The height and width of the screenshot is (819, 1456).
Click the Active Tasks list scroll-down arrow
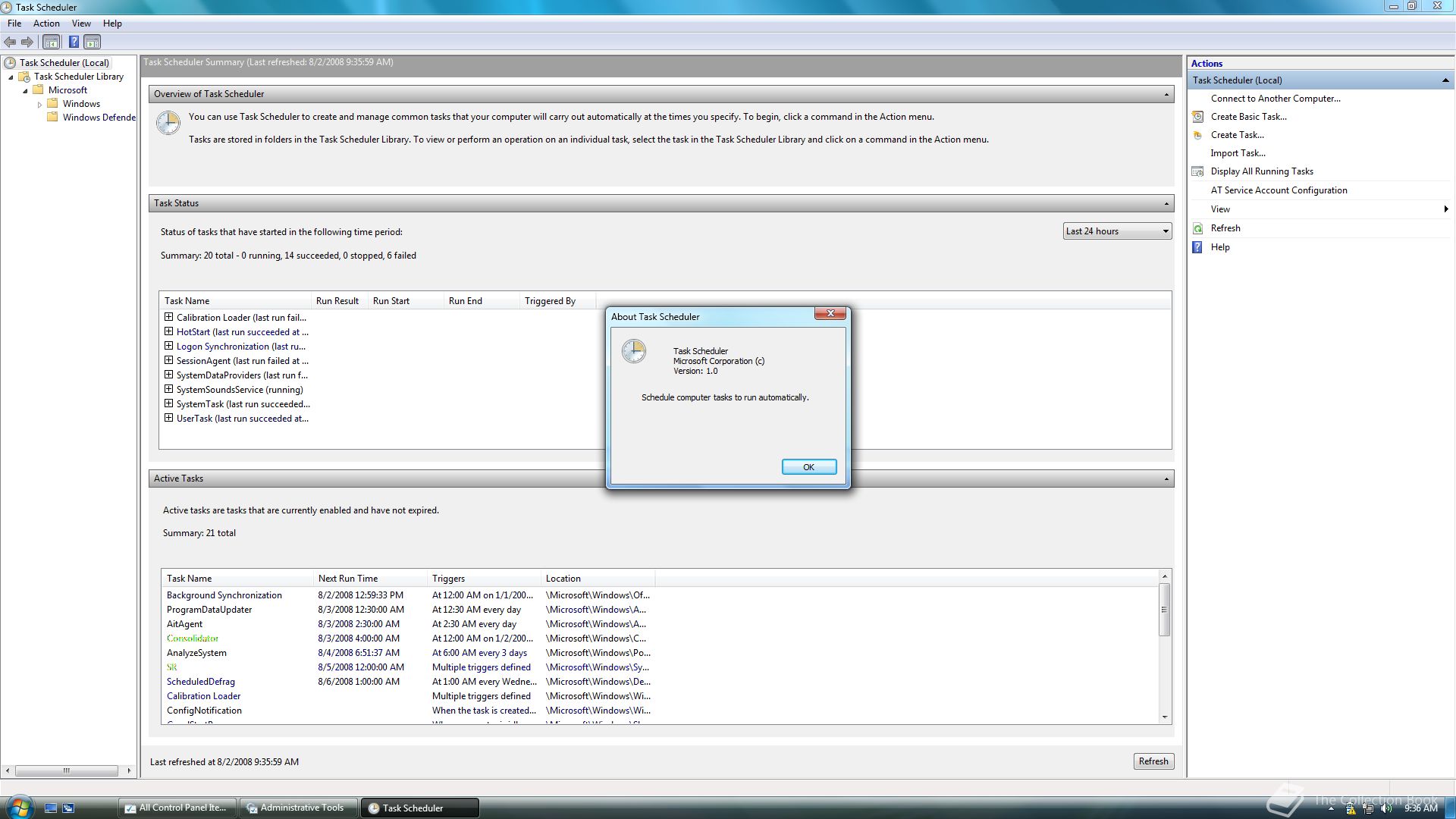pos(1165,717)
